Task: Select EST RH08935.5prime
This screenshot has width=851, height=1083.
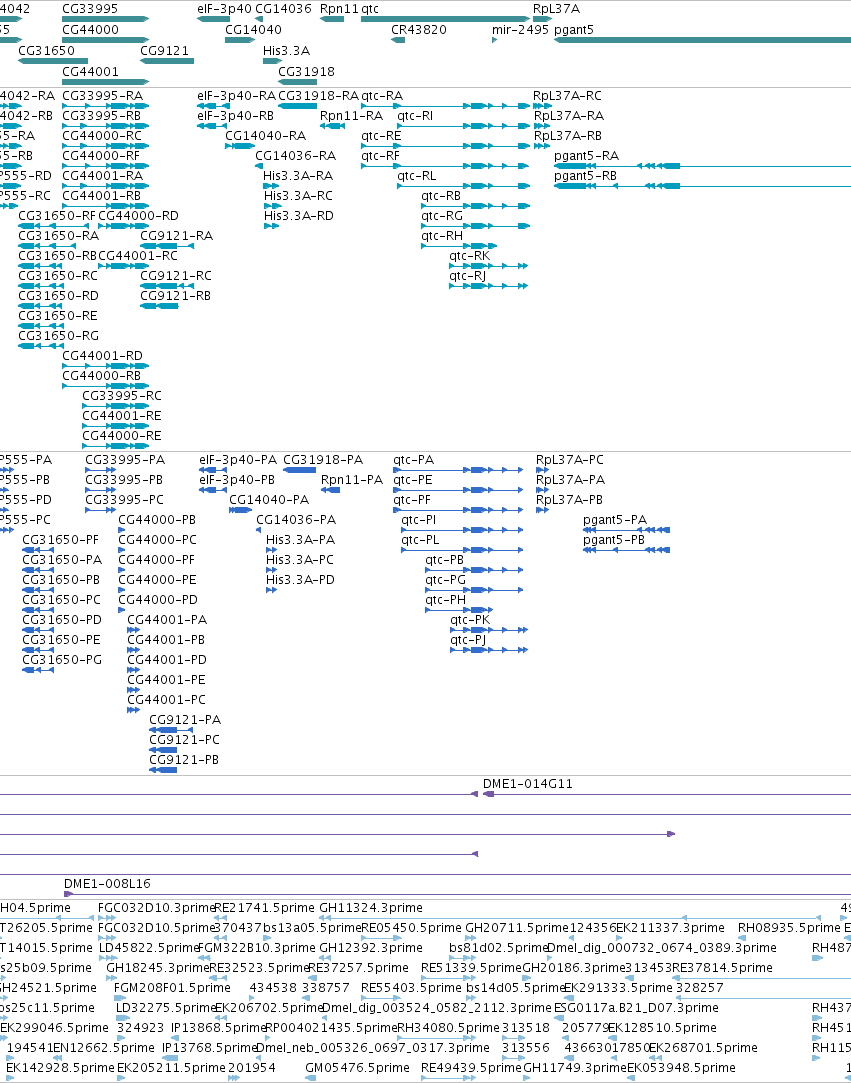Action: pos(789,928)
